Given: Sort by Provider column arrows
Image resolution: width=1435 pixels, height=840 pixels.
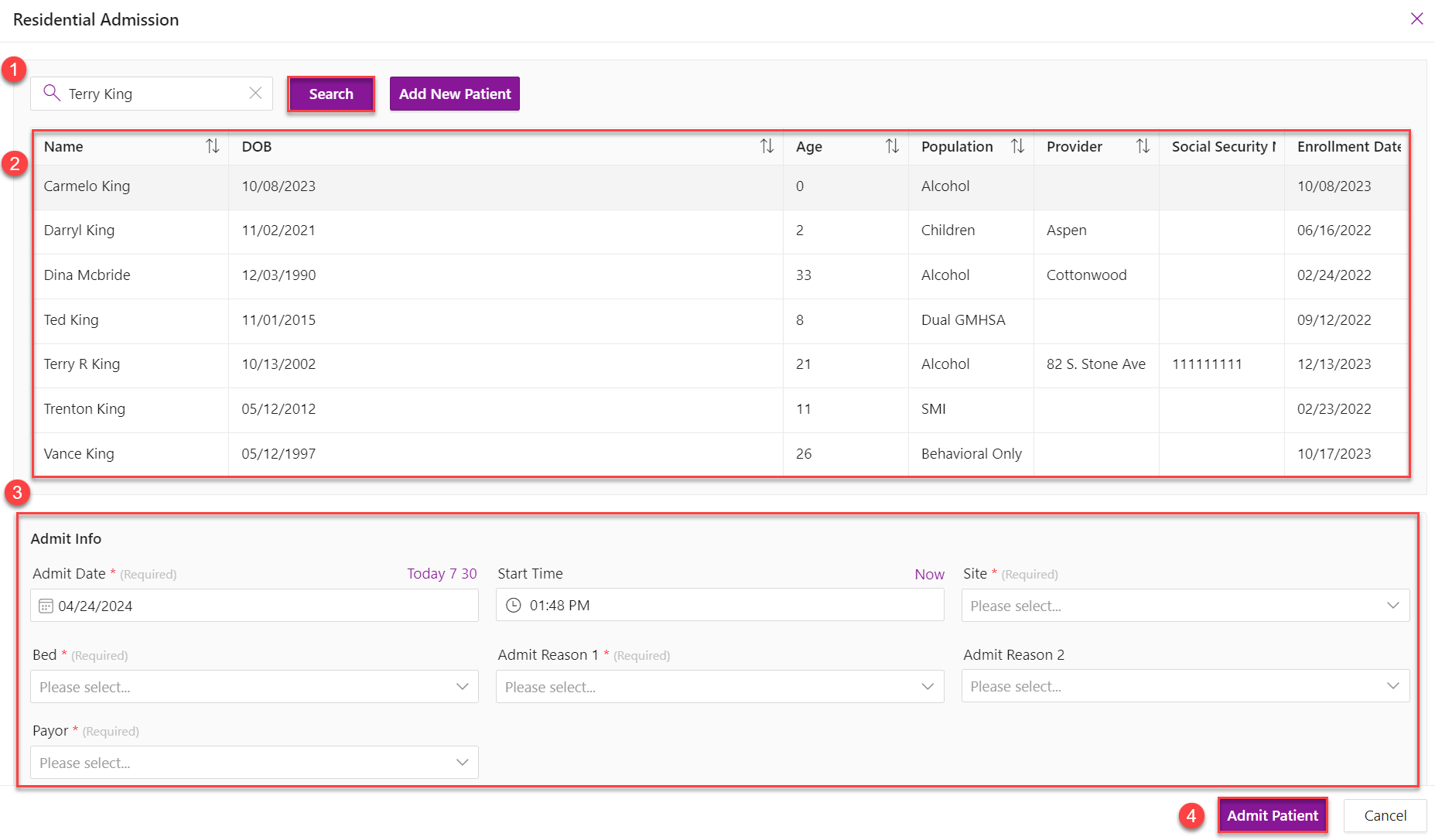Looking at the screenshot, I should (x=1143, y=146).
